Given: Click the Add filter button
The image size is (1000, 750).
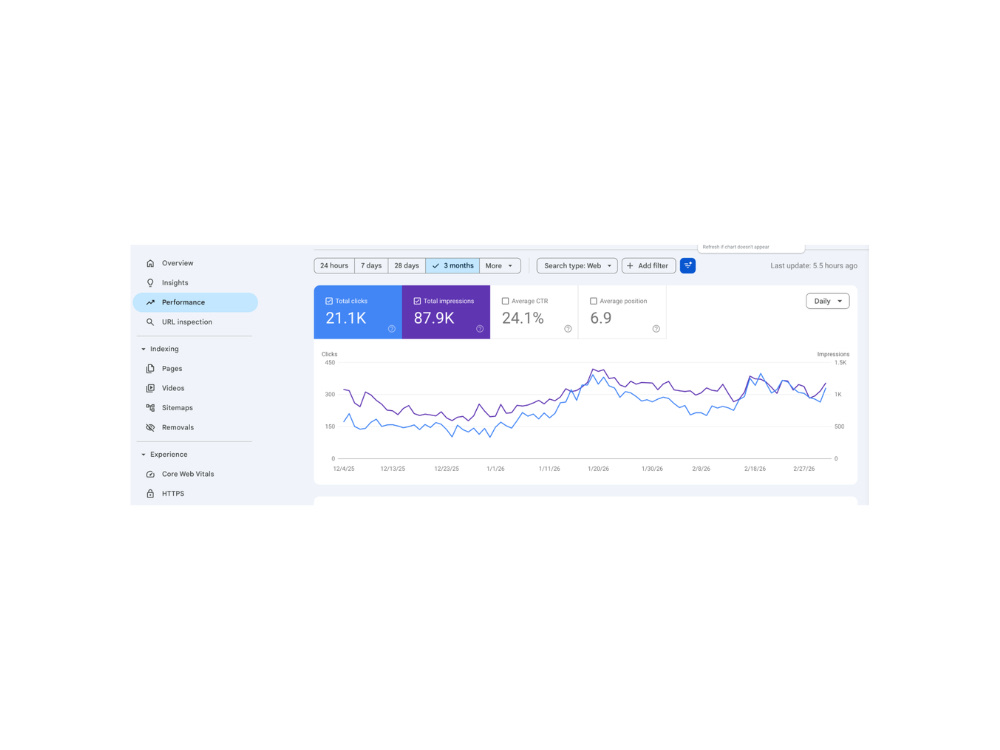Looking at the screenshot, I should (649, 266).
